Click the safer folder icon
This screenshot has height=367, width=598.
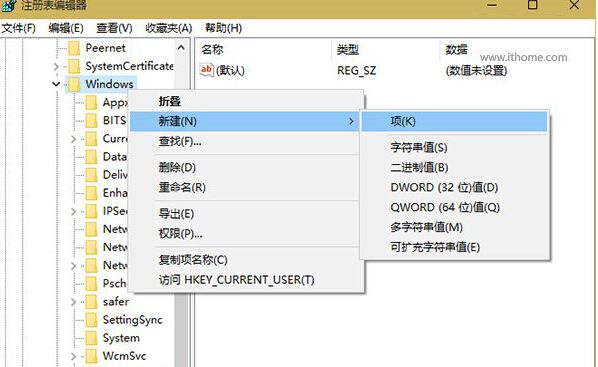point(92,302)
